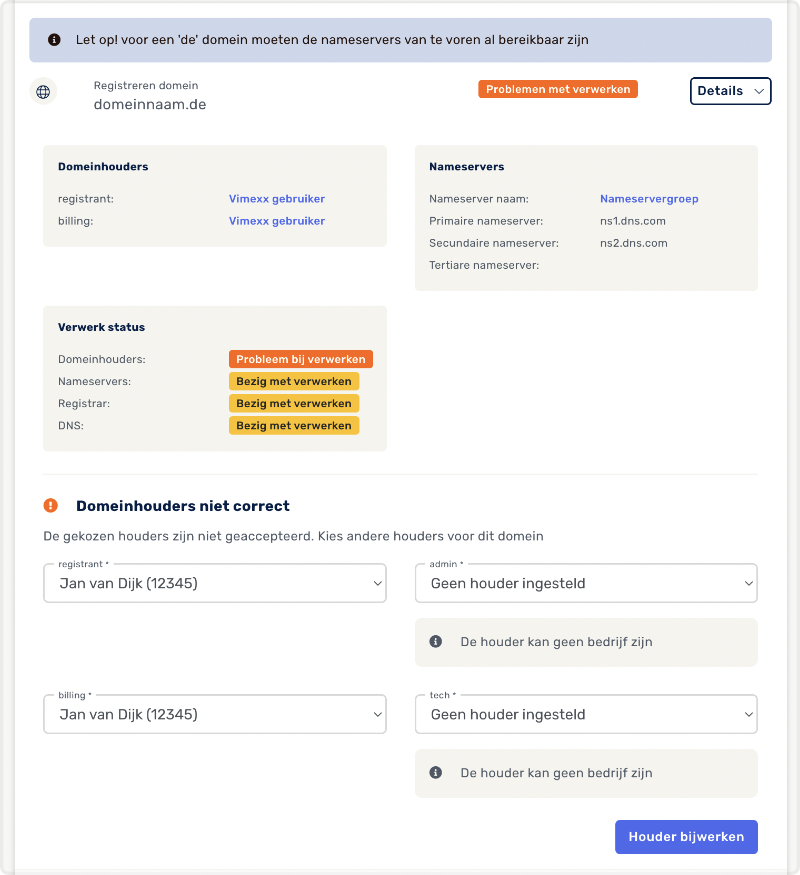This screenshot has height=875, width=800.
Task: Click the DNS Bezig met verwerken badge
Action: point(294,425)
